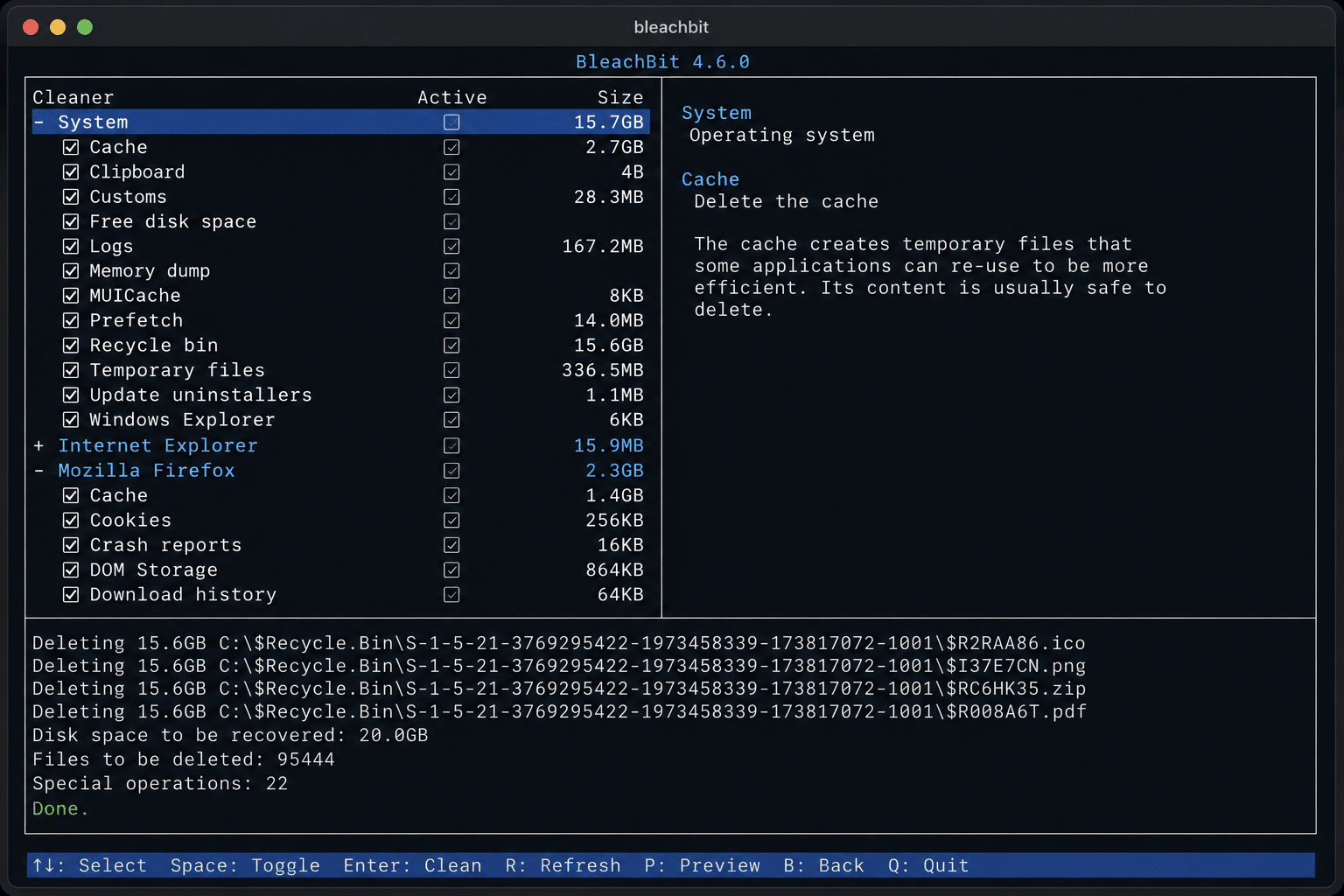Toggle Active column checkbox in Logs row

click(x=451, y=247)
